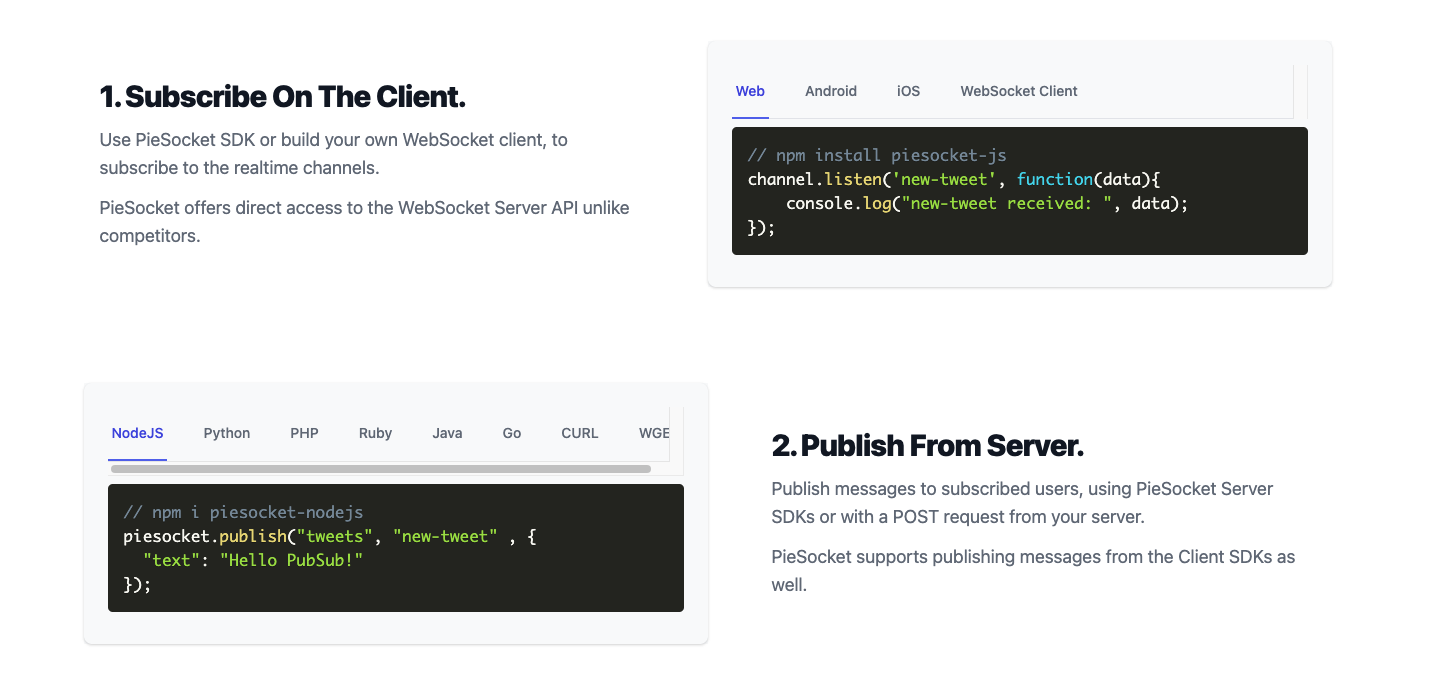The width and height of the screenshot is (1446, 684).
Task: Switch to the Python tab
Action: (x=227, y=433)
